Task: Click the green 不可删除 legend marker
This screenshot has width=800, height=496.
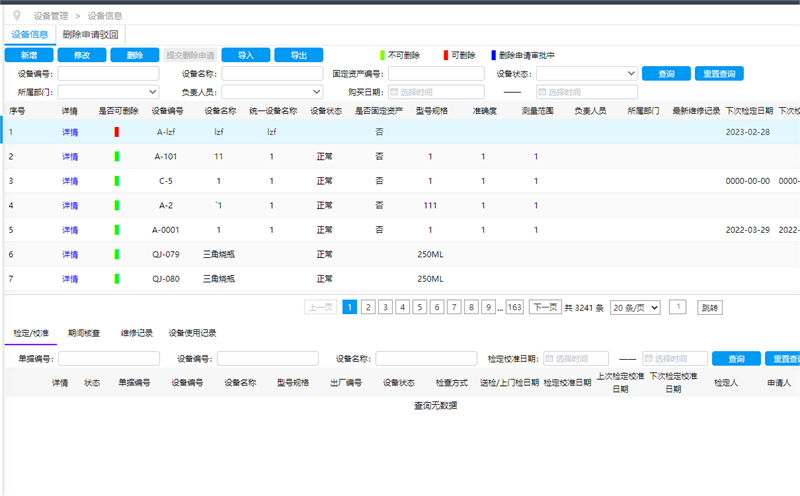Action: [380, 55]
